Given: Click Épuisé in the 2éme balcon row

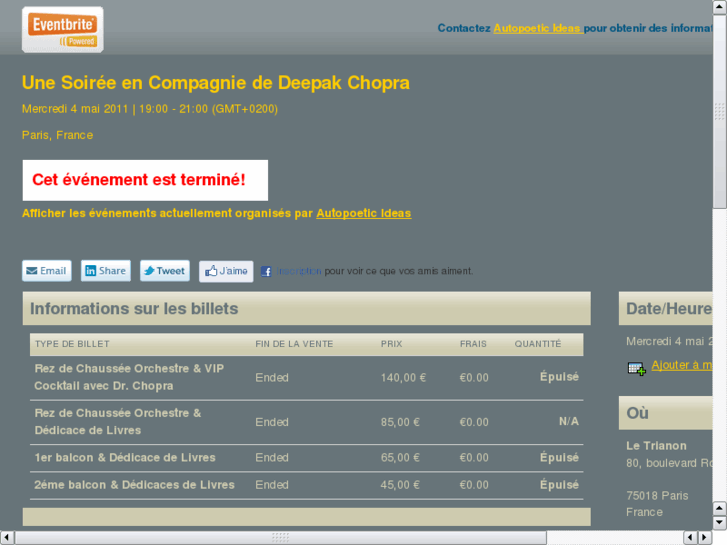Looking at the screenshot, I should coord(559,485).
